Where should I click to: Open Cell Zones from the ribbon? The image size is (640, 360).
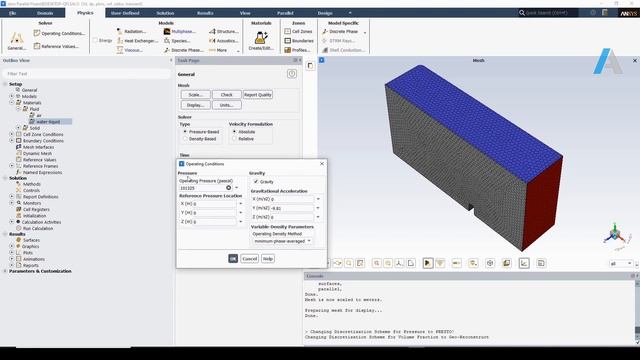pos(298,31)
